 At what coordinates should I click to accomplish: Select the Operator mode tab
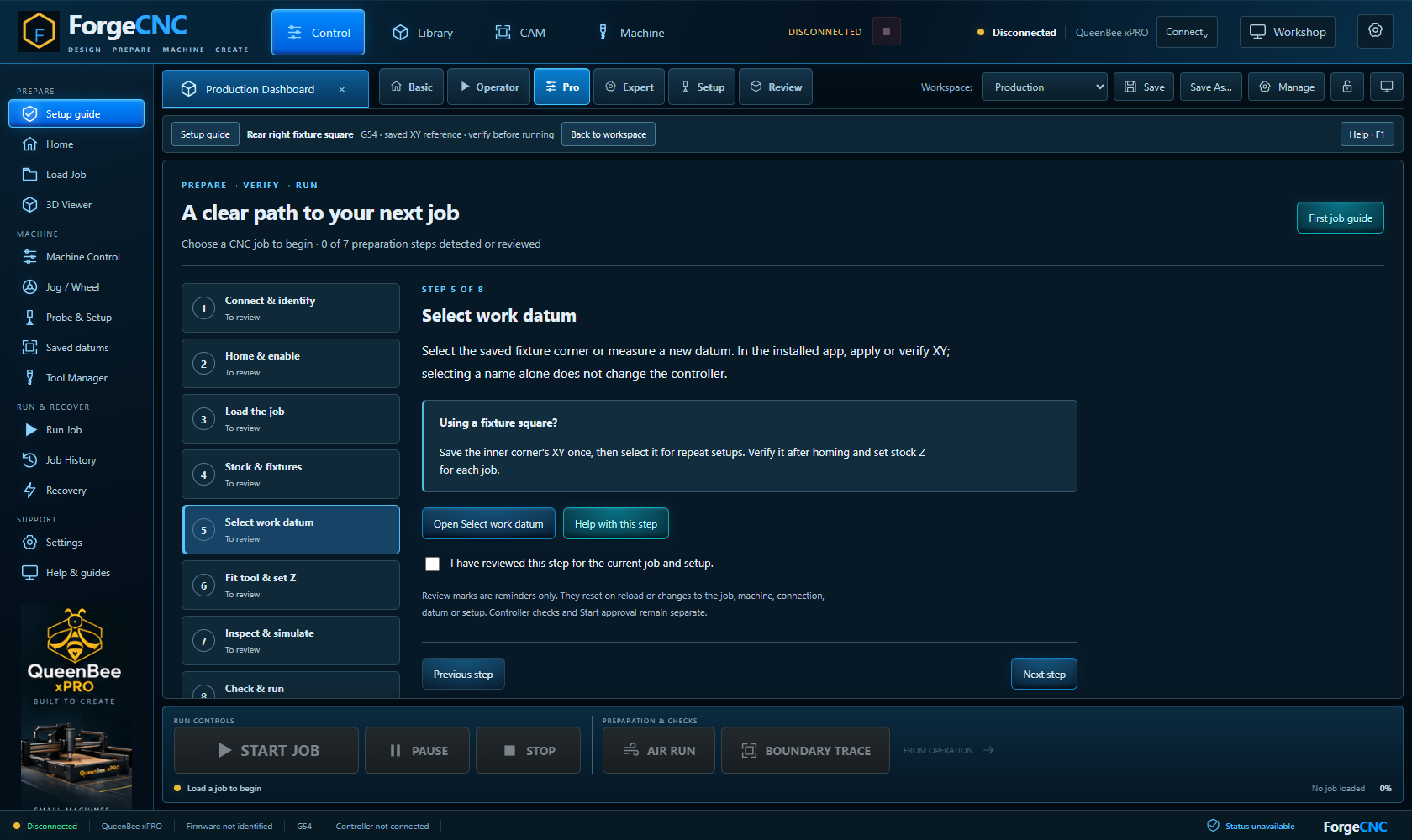489,87
